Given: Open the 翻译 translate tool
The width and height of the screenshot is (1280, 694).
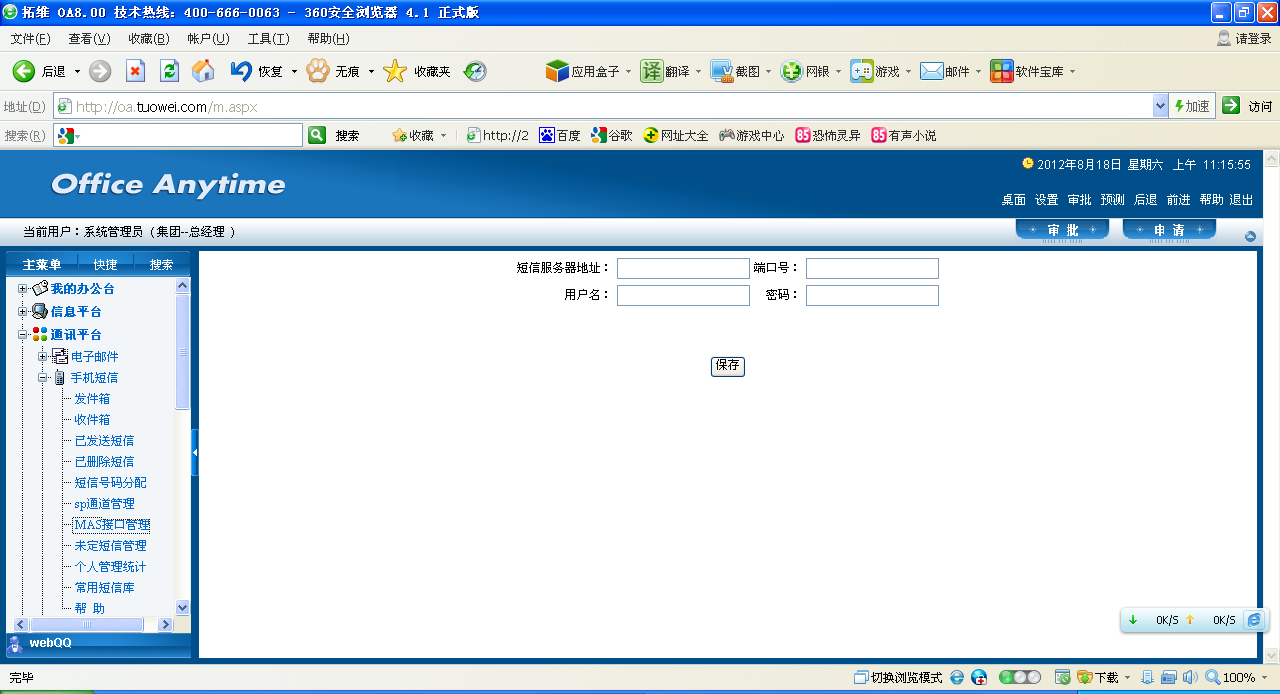Looking at the screenshot, I should pyautogui.click(x=665, y=71).
